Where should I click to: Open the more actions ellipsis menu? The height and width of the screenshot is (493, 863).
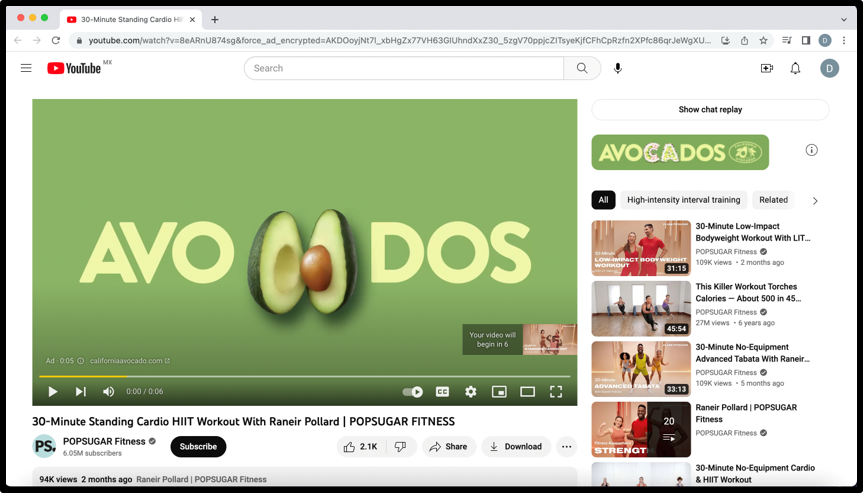566,447
